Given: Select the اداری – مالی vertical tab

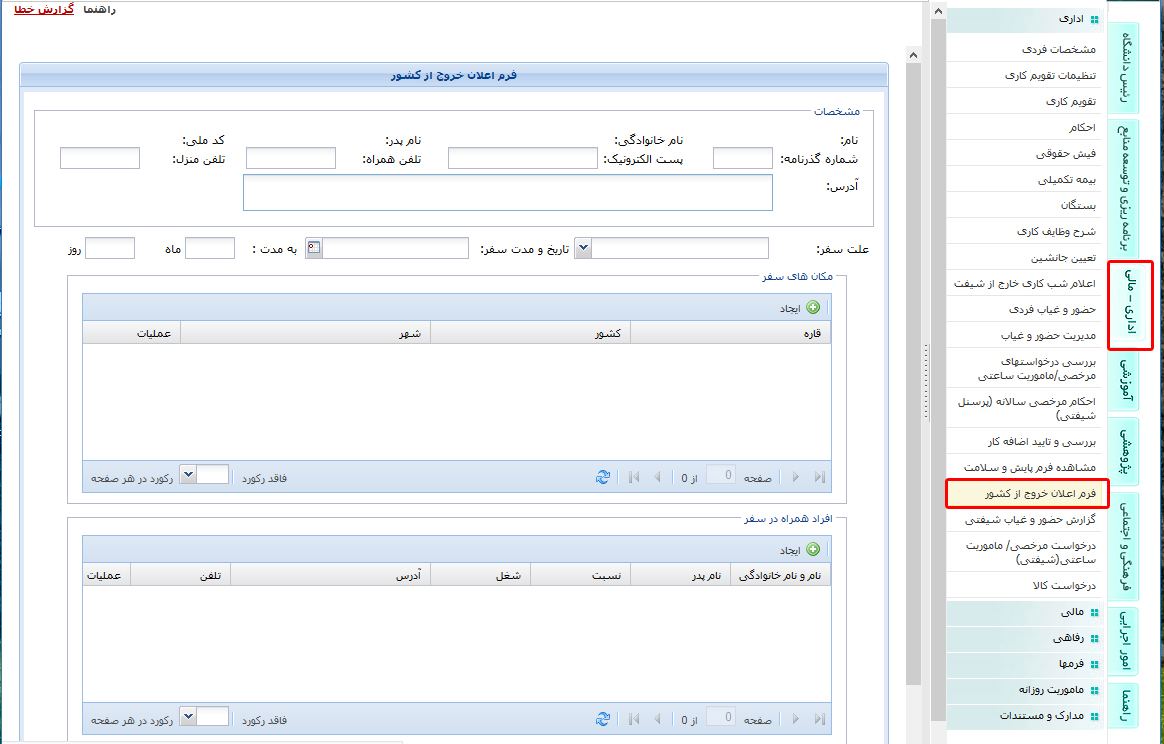Looking at the screenshot, I should (x=1130, y=305).
